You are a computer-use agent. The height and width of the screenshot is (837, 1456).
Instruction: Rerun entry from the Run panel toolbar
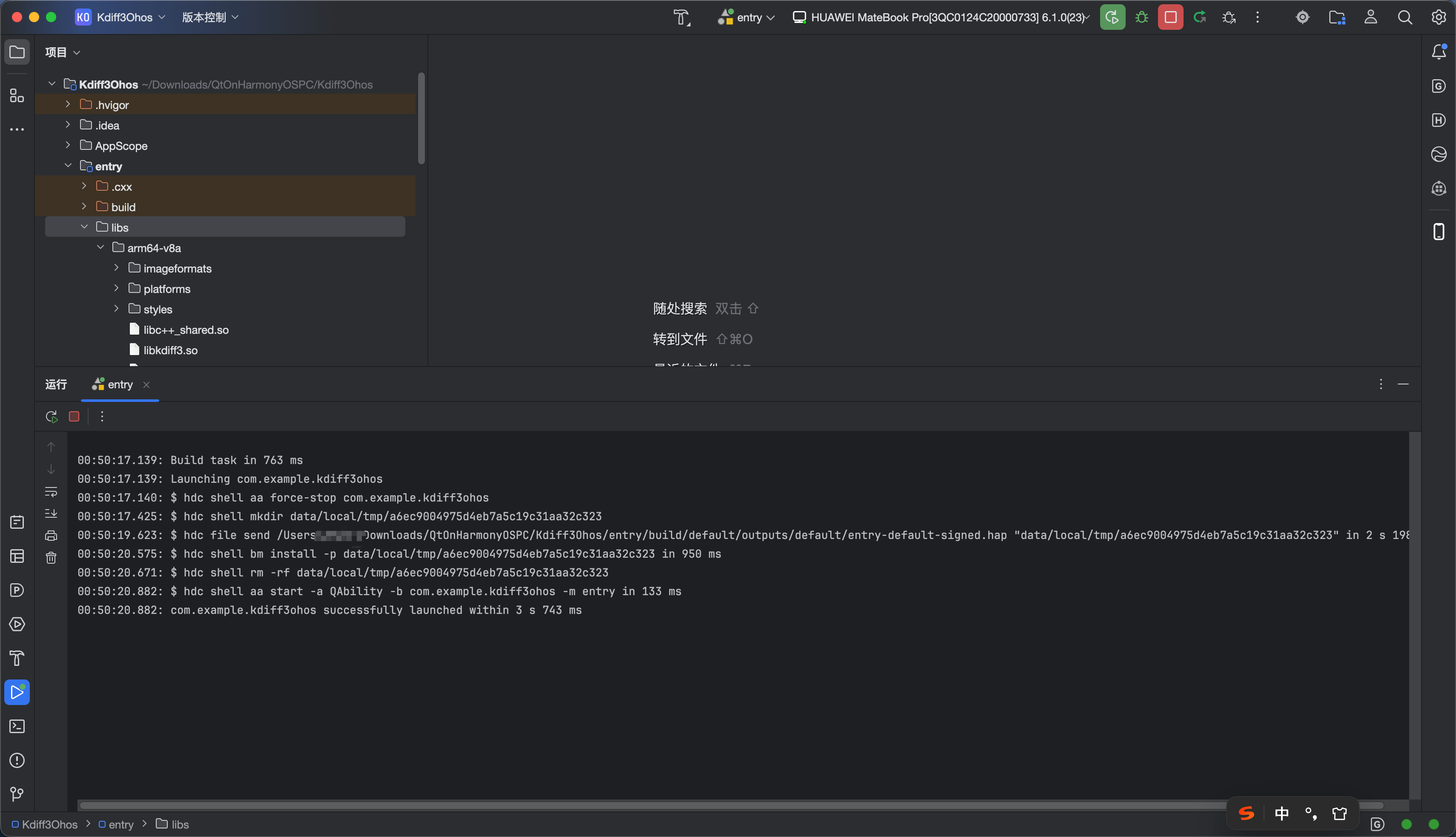point(52,416)
